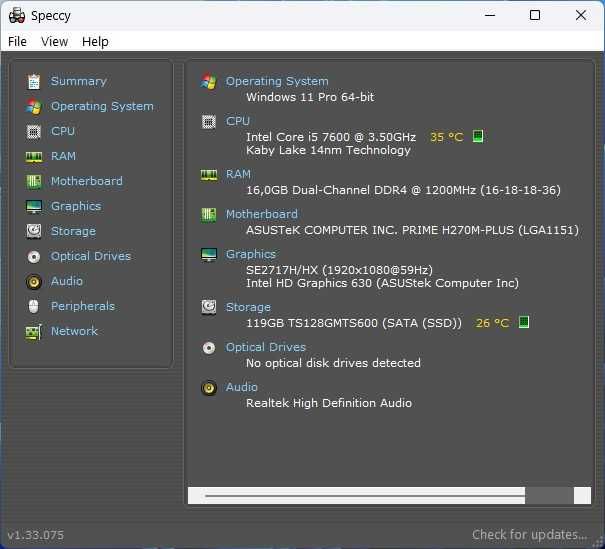Click the green storage temperature indicator icon
Viewport: 605px width, 549px height.
tap(524, 322)
